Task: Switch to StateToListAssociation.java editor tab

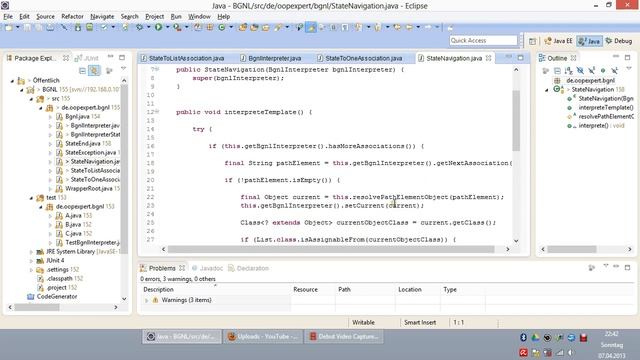Action: pyautogui.click(x=183, y=58)
